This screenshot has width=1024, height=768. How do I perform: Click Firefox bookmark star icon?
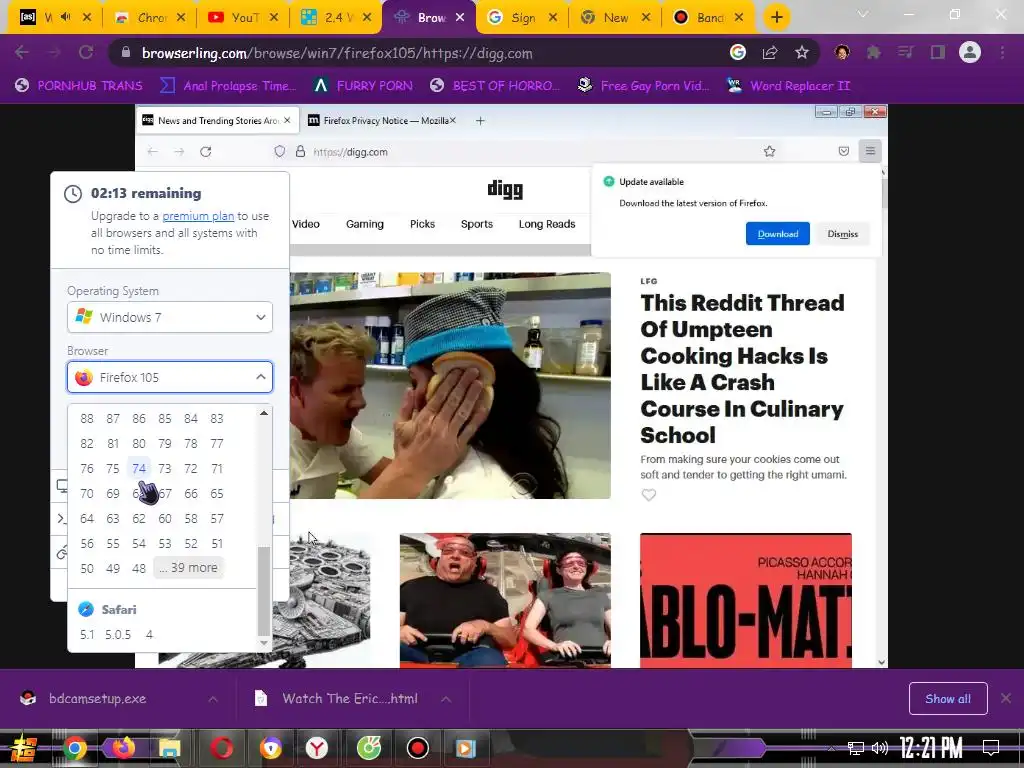(x=770, y=152)
